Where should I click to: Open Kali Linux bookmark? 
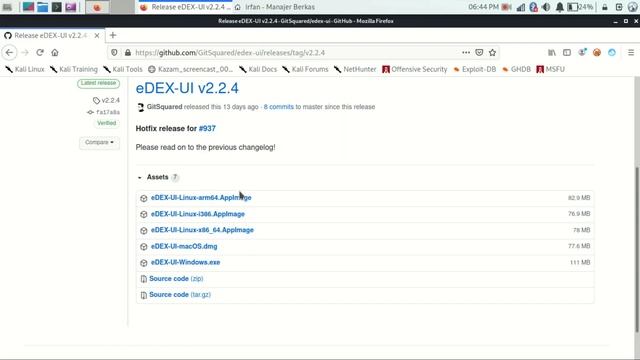click(25, 69)
